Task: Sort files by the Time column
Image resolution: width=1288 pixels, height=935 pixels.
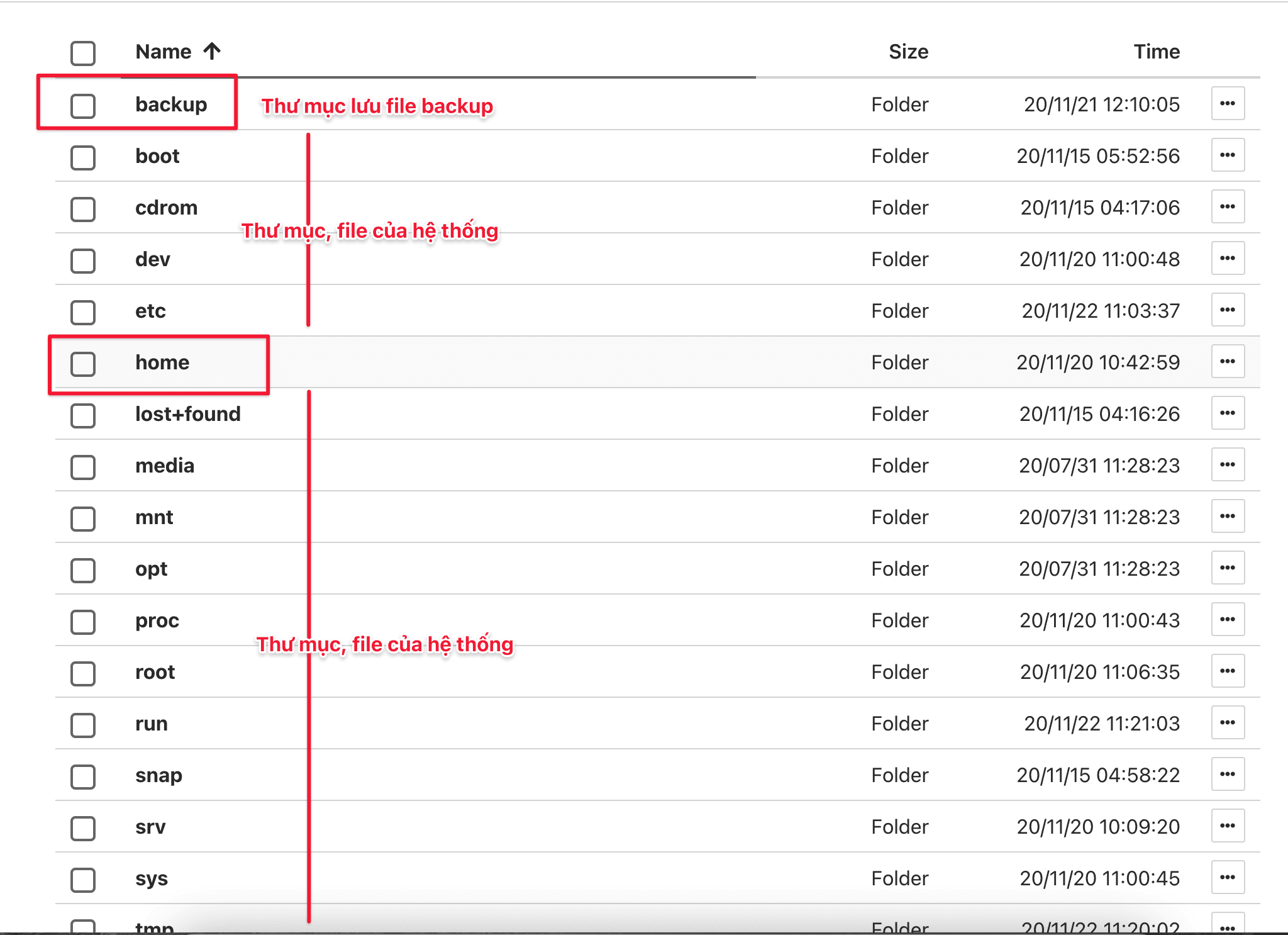Action: [1156, 51]
